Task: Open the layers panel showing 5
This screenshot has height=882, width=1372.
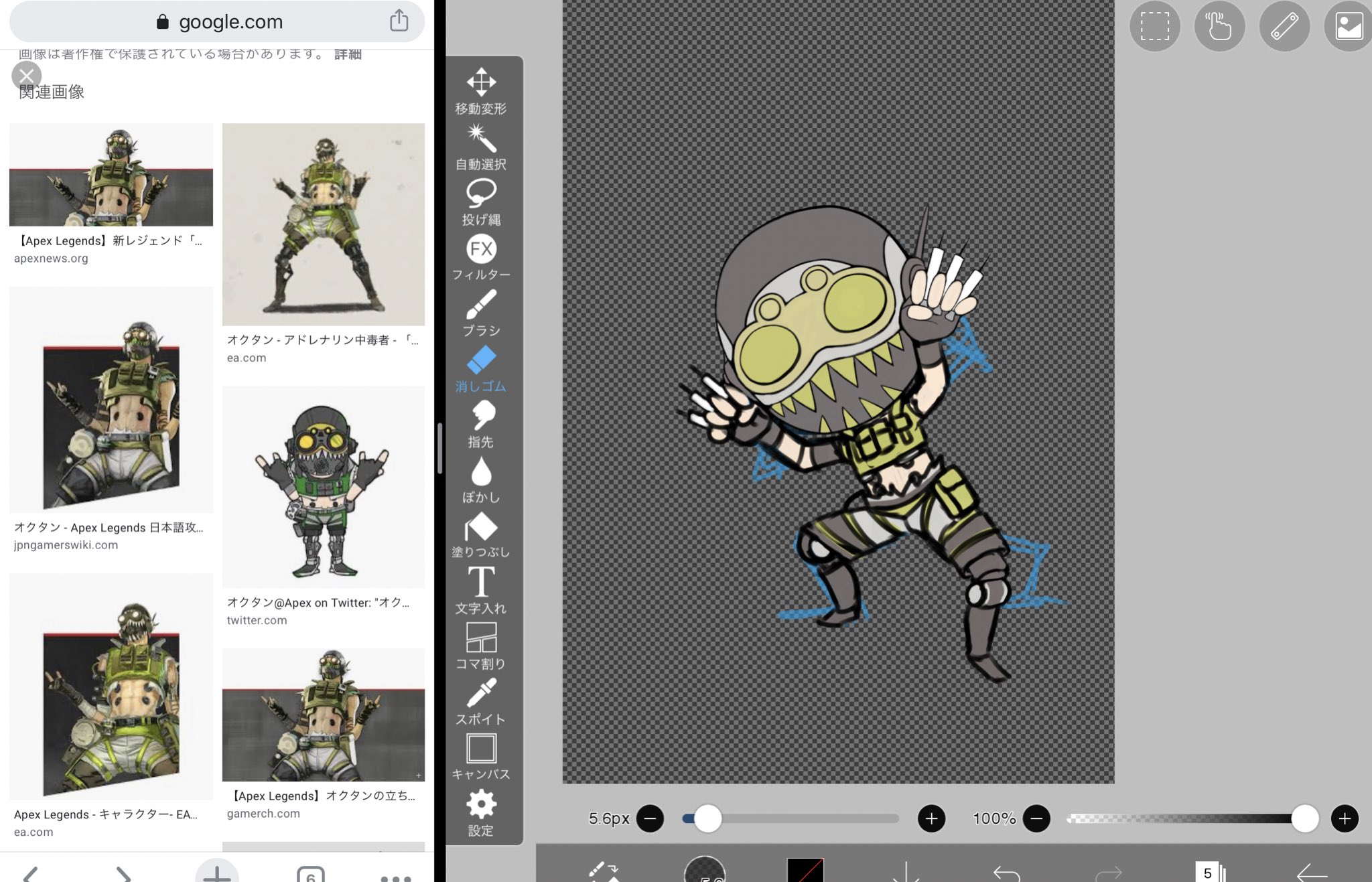Action: (1211, 871)
